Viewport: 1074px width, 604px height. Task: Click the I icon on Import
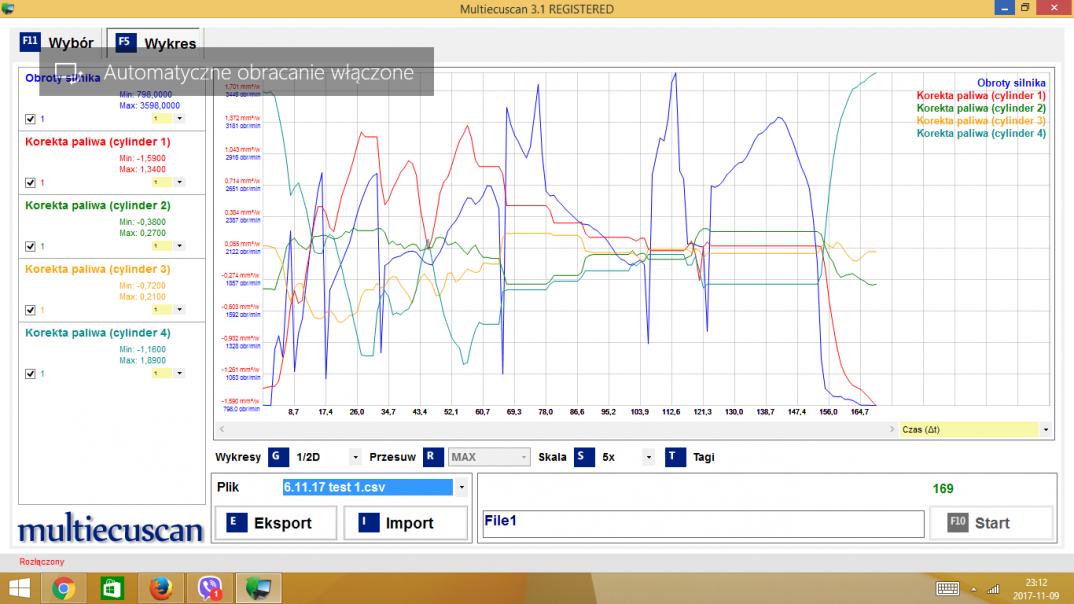[x=368, y=523]
